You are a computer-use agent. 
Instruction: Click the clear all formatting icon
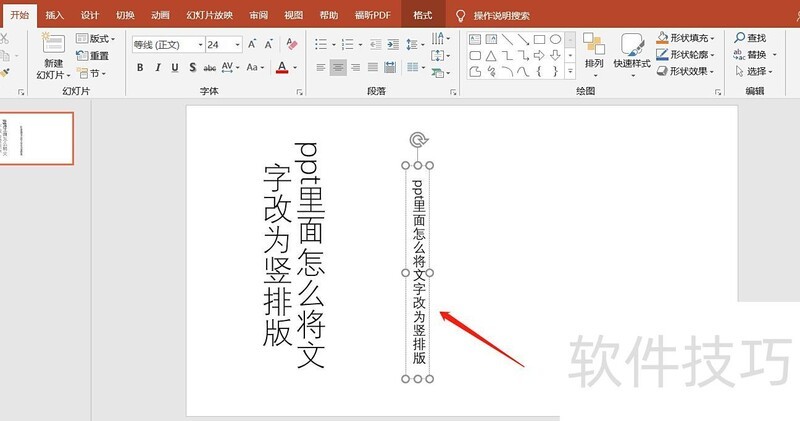[291, 45]
